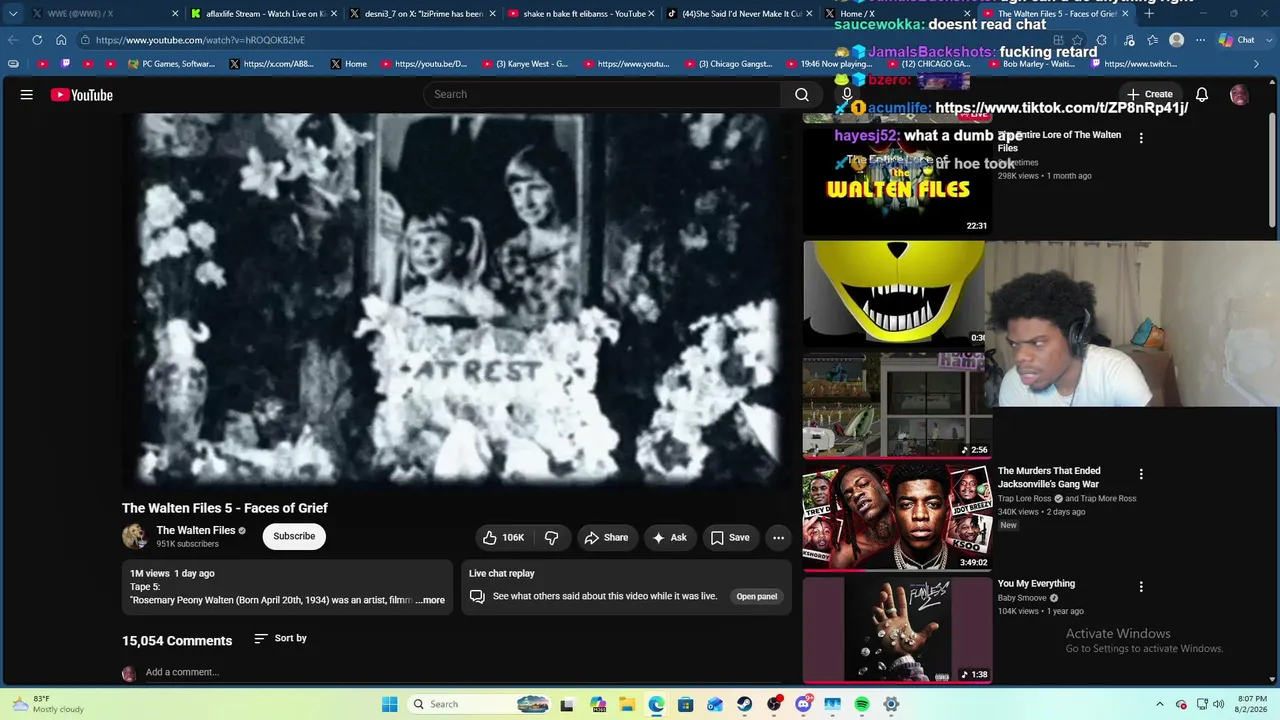Open You My Everything video thumbnail
Viewport: 1280px width, 720px height.
(897, 630)
